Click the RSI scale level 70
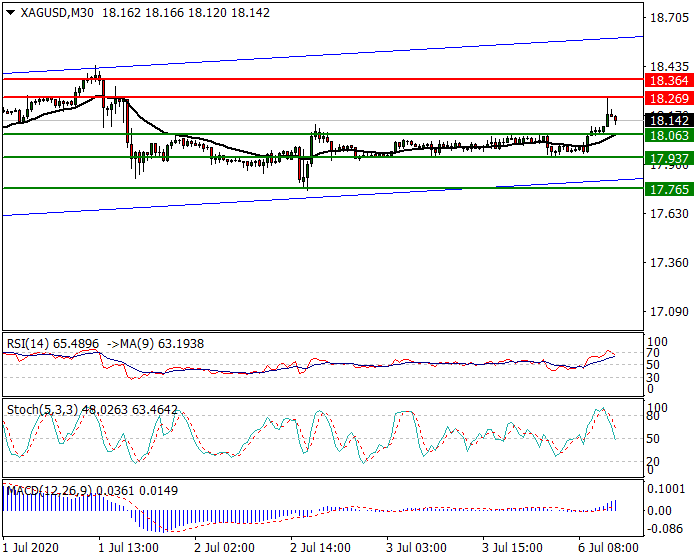 (x=653, y=353)
